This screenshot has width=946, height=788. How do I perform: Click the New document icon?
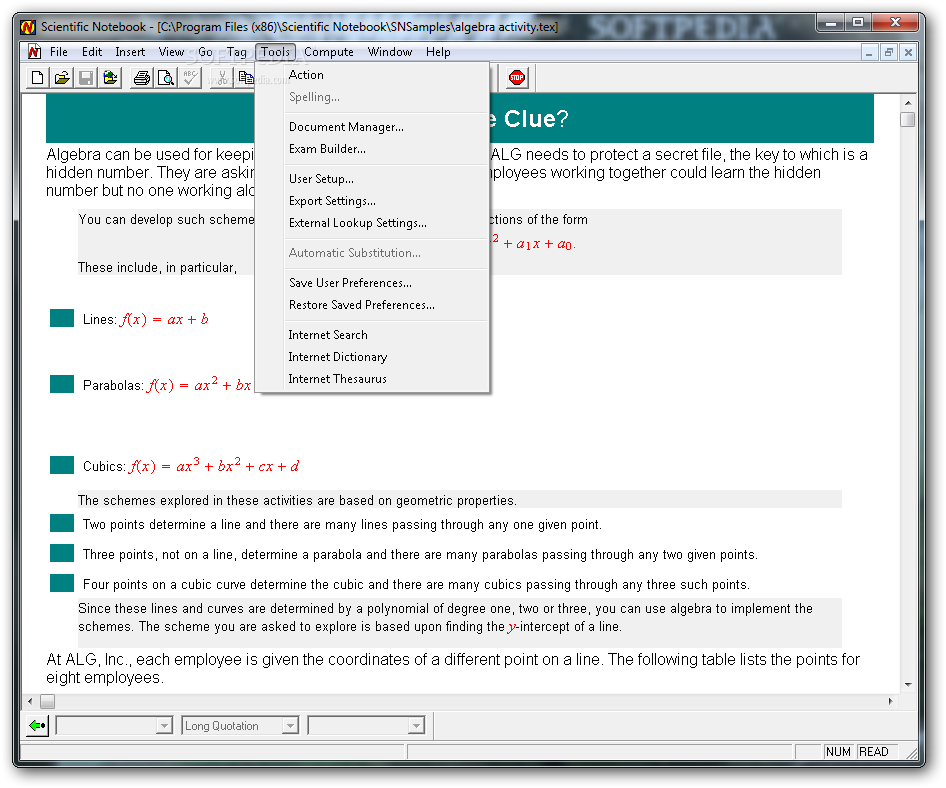pyautogui.click(x=37, y=78)
